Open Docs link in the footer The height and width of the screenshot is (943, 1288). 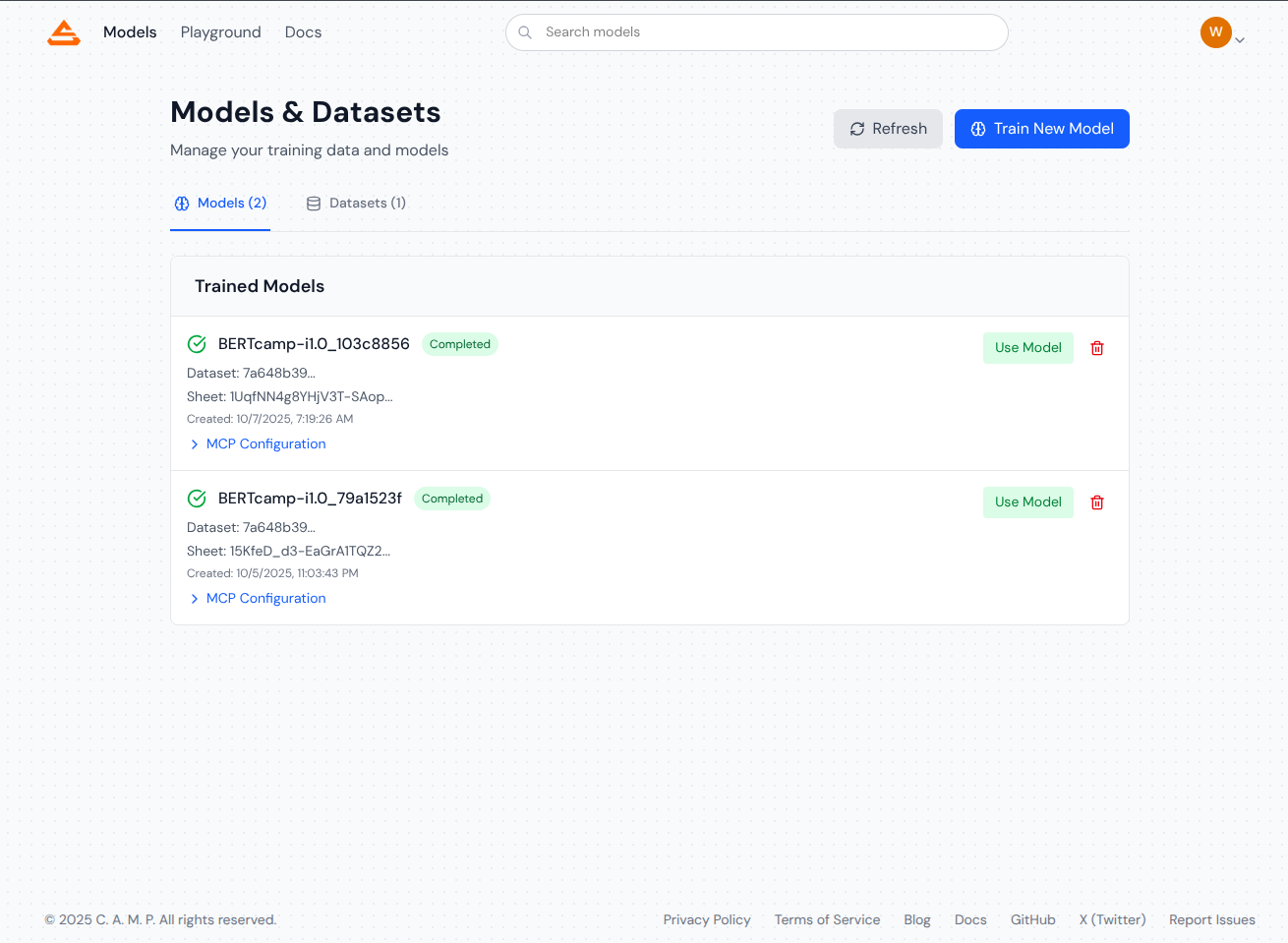point(970,920)
